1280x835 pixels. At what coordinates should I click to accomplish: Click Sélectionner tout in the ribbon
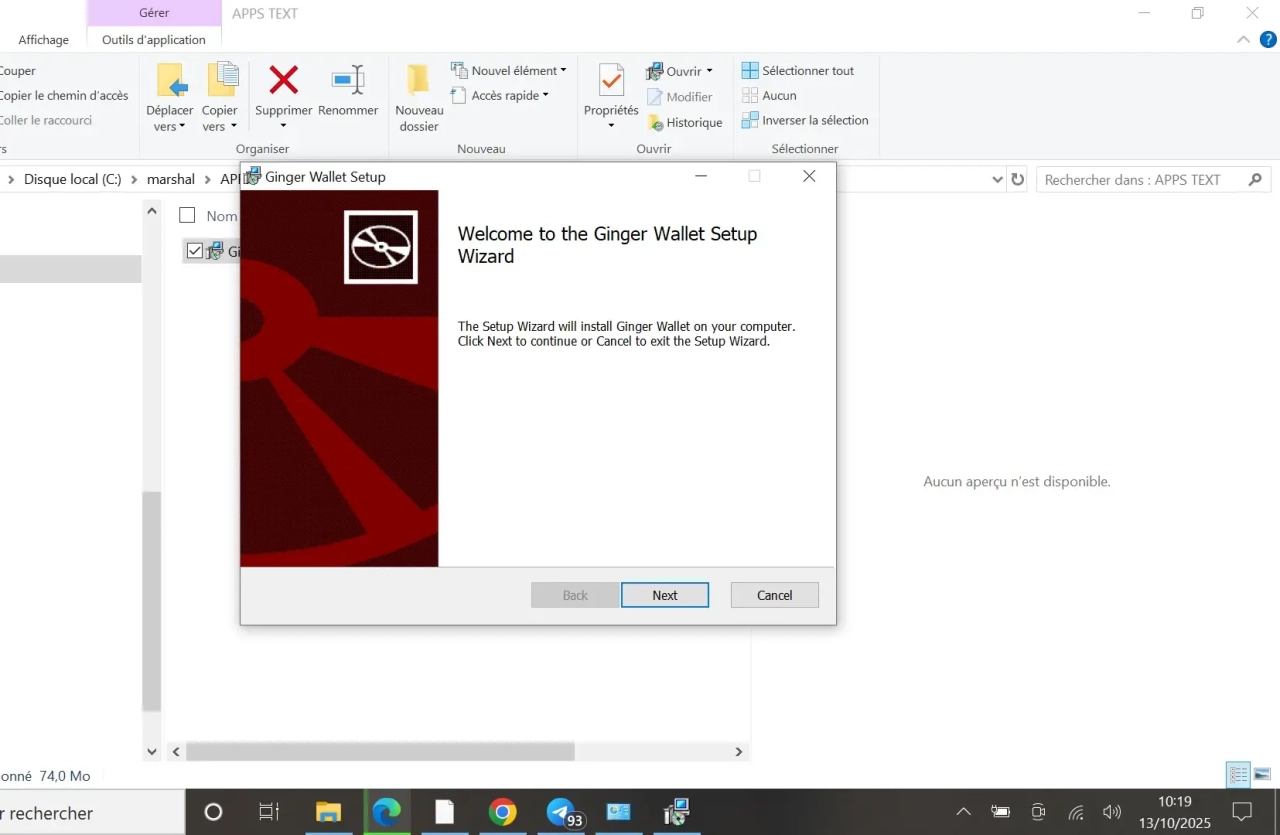(798, 71)
